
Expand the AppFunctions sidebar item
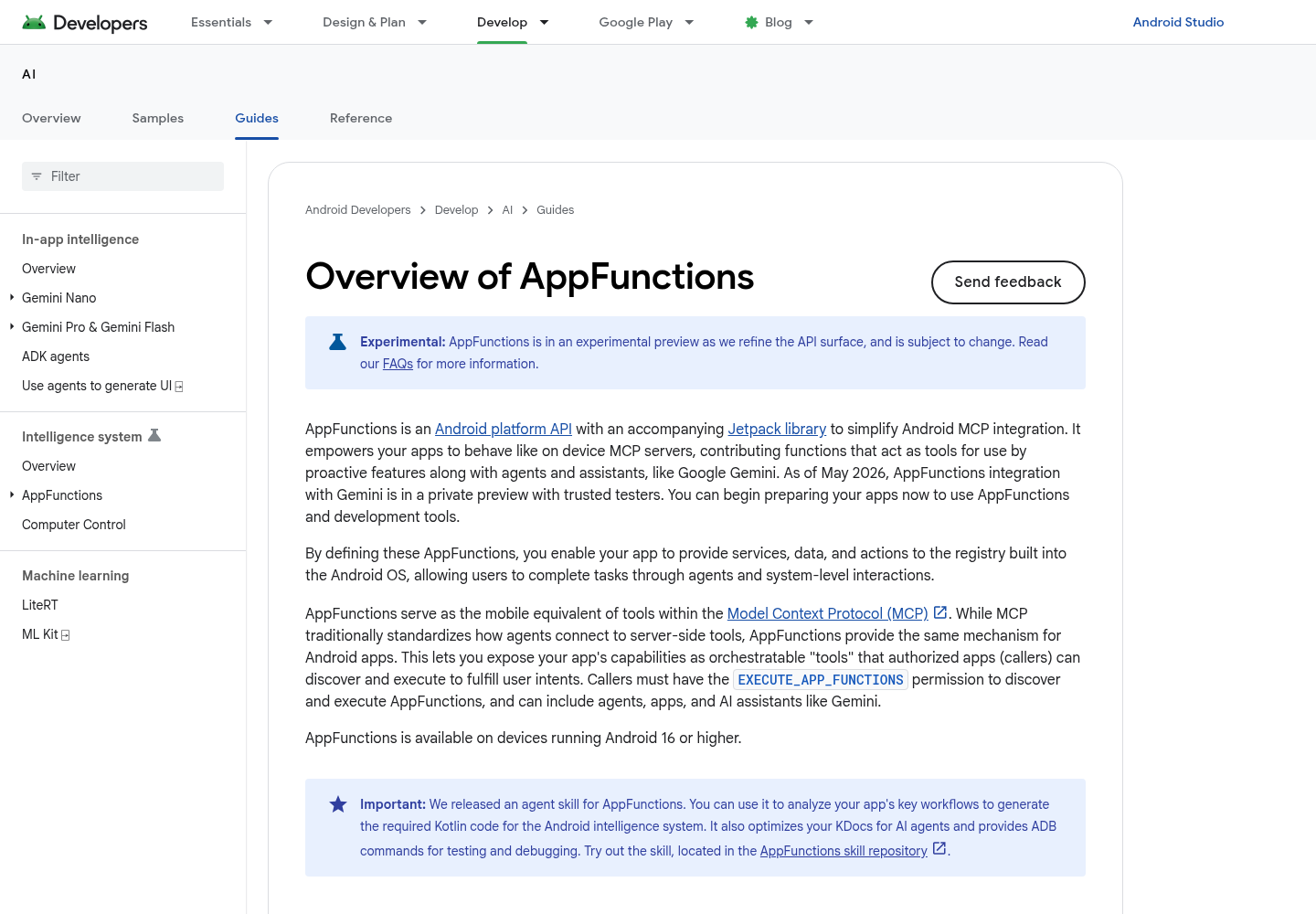12,495
